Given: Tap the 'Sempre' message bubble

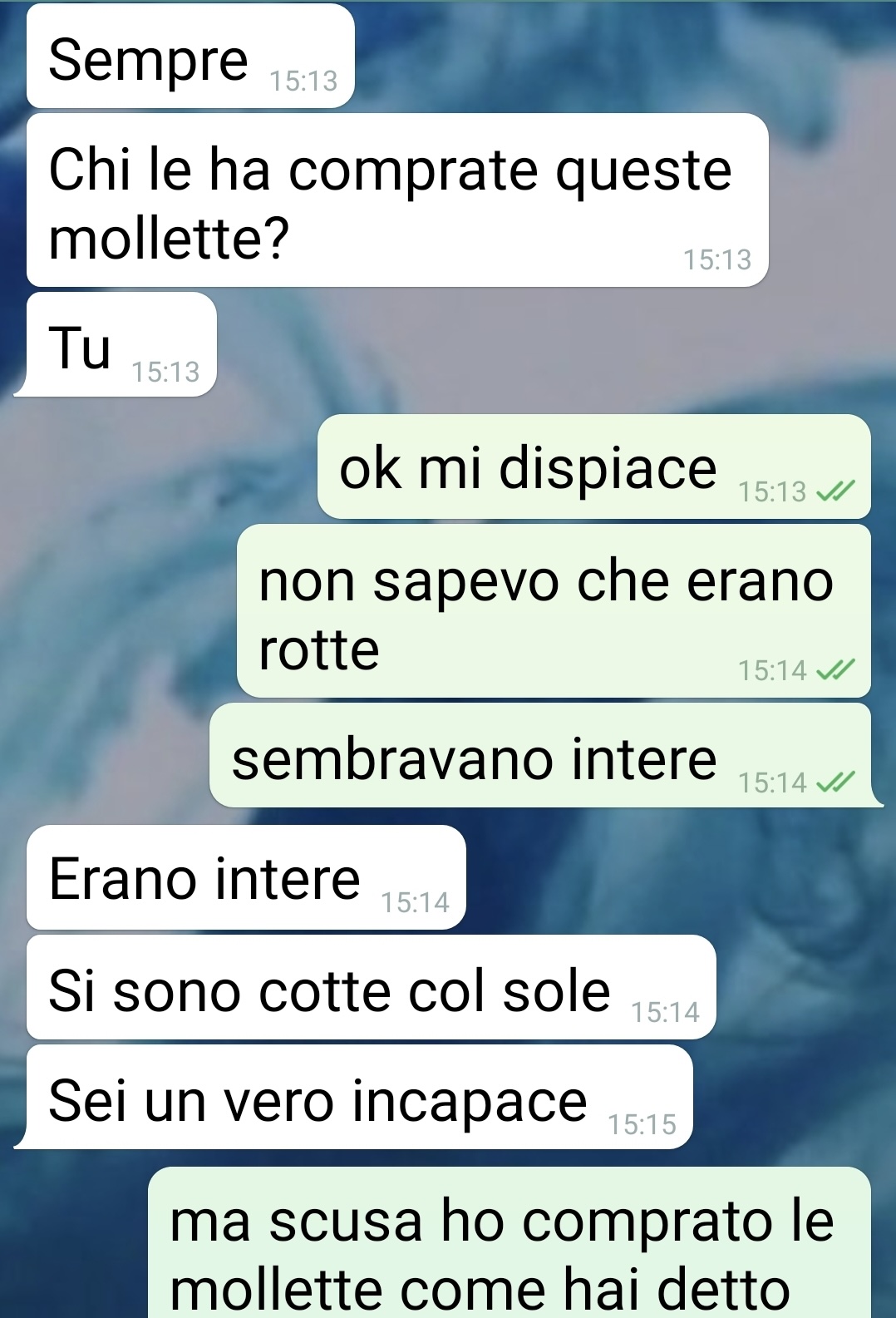Looking at the screenshot, I should click(x=190, y=56).
